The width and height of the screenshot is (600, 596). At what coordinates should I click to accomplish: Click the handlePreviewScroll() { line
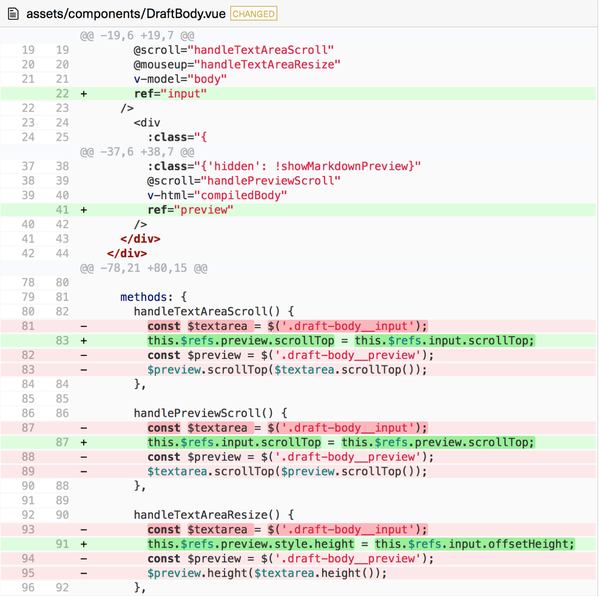tap(210, 414)
